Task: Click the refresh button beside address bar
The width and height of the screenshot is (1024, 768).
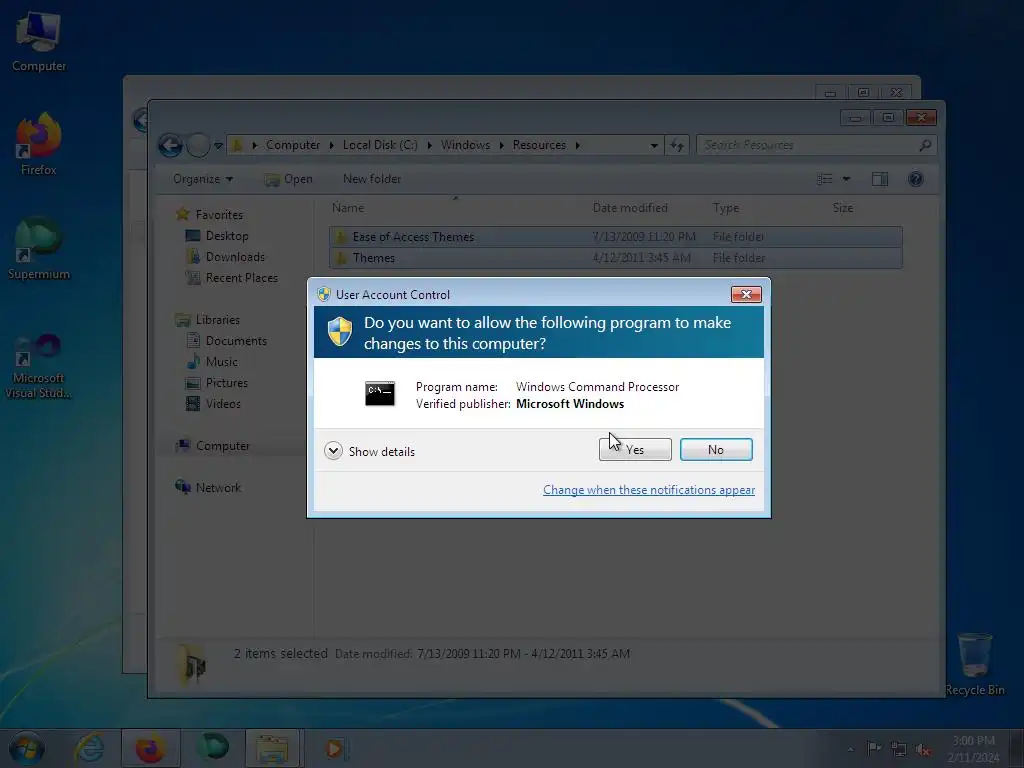Action: pos(677,146)
